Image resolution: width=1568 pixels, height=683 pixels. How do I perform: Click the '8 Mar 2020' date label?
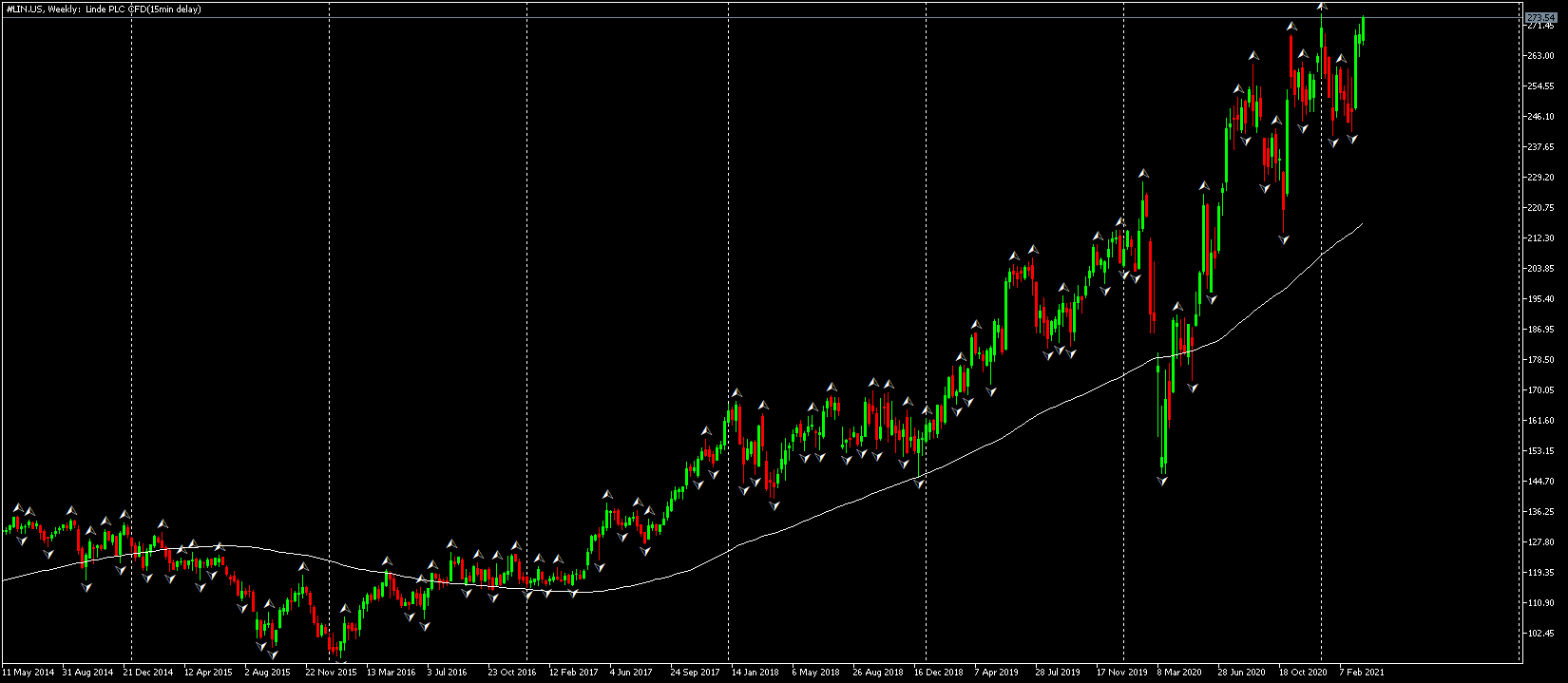pyautogui.click(x=1176, y=672)
